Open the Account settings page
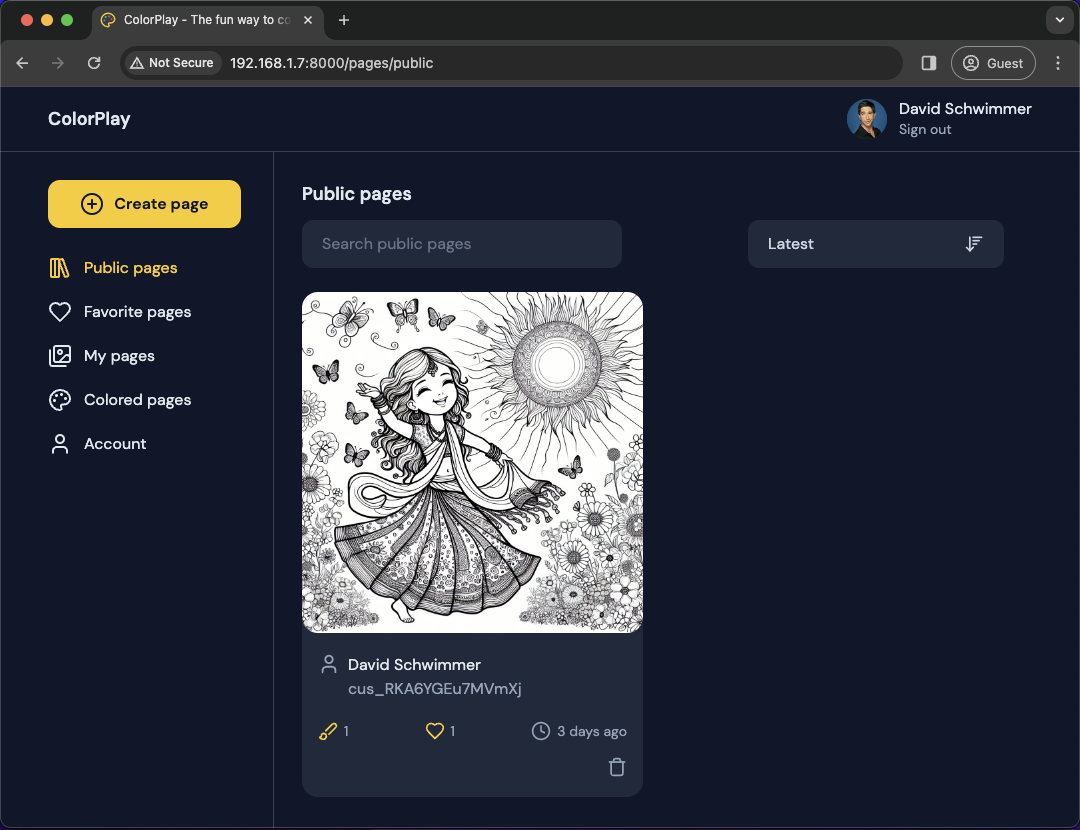1080x830 pixels. [115, 444]
